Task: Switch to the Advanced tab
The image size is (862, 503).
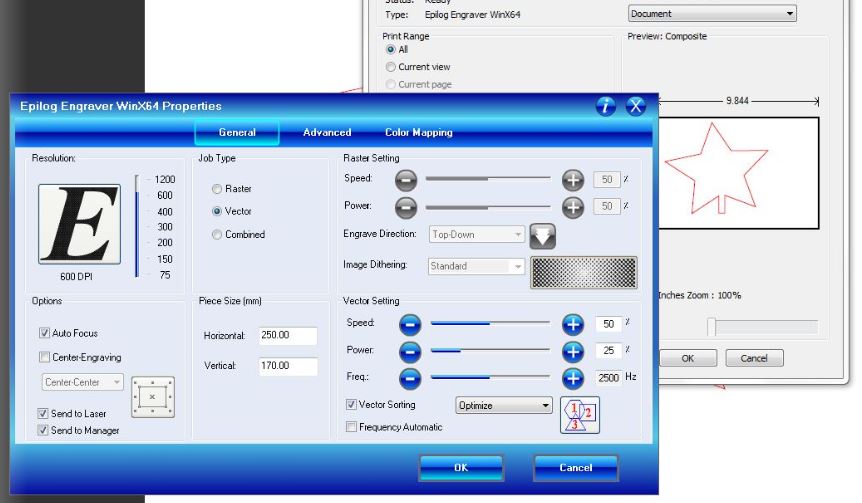Action: point(327,132)
